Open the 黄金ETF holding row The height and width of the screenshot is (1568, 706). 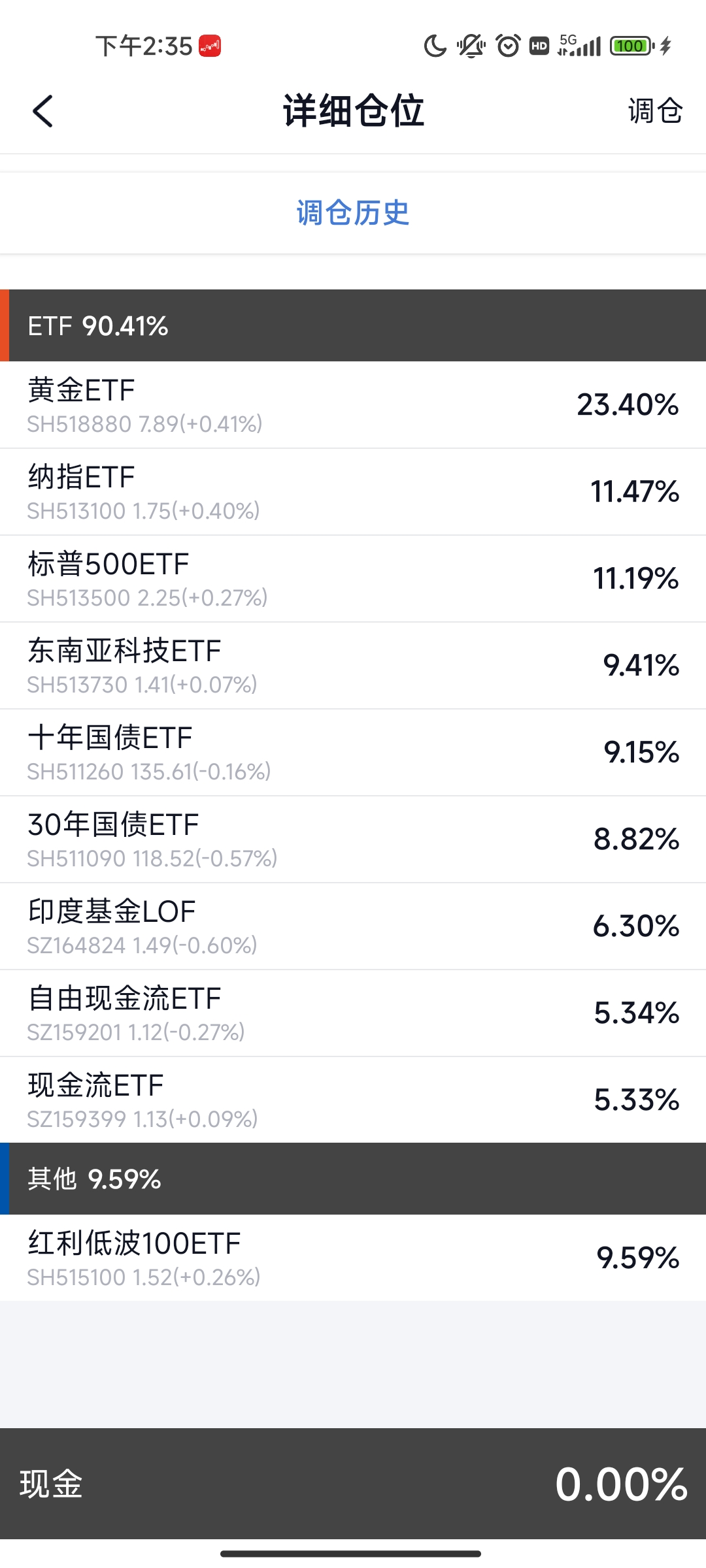click(353, 405)
